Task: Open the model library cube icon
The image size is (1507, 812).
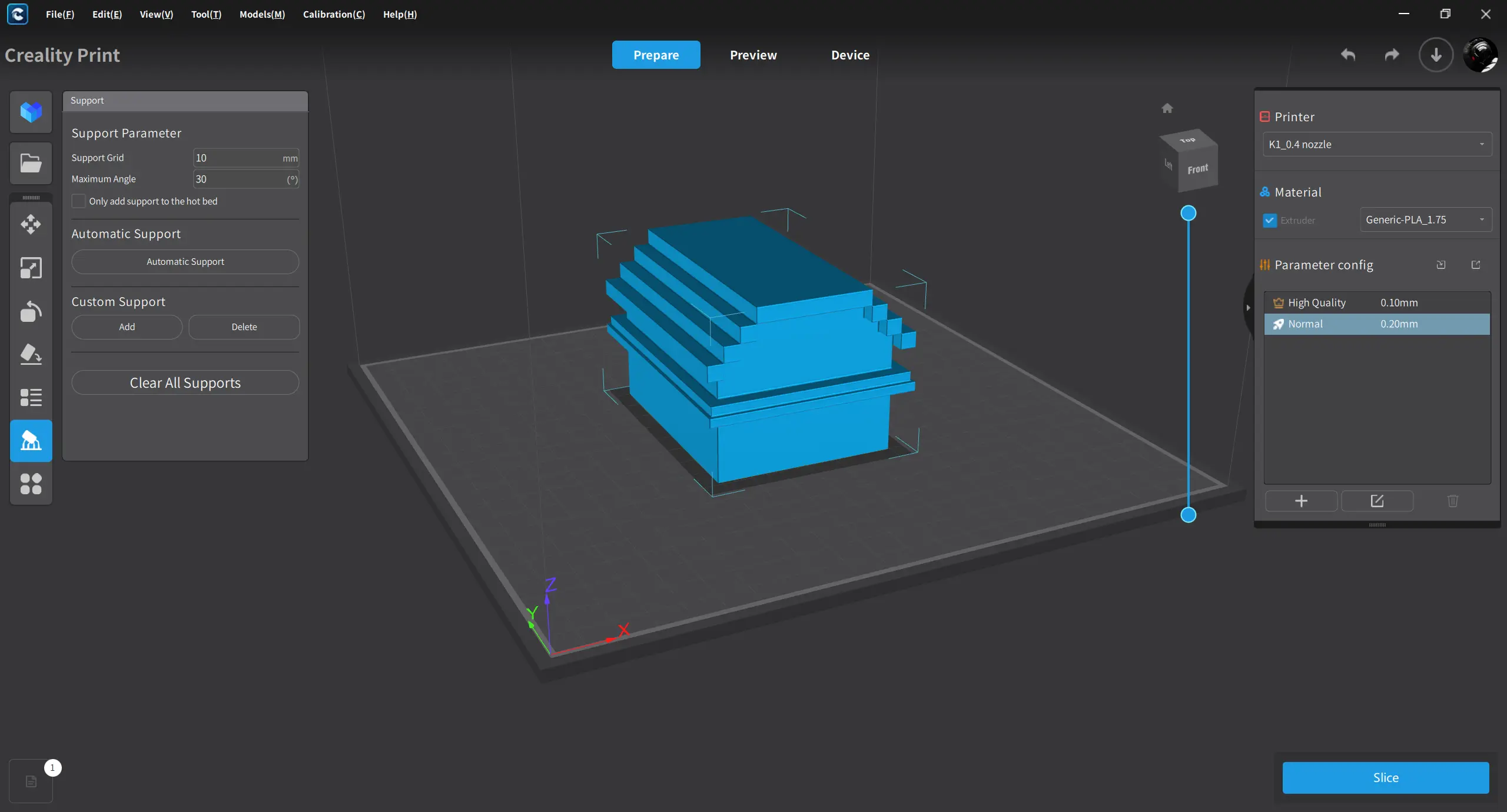Action: [x=31, y=112]
